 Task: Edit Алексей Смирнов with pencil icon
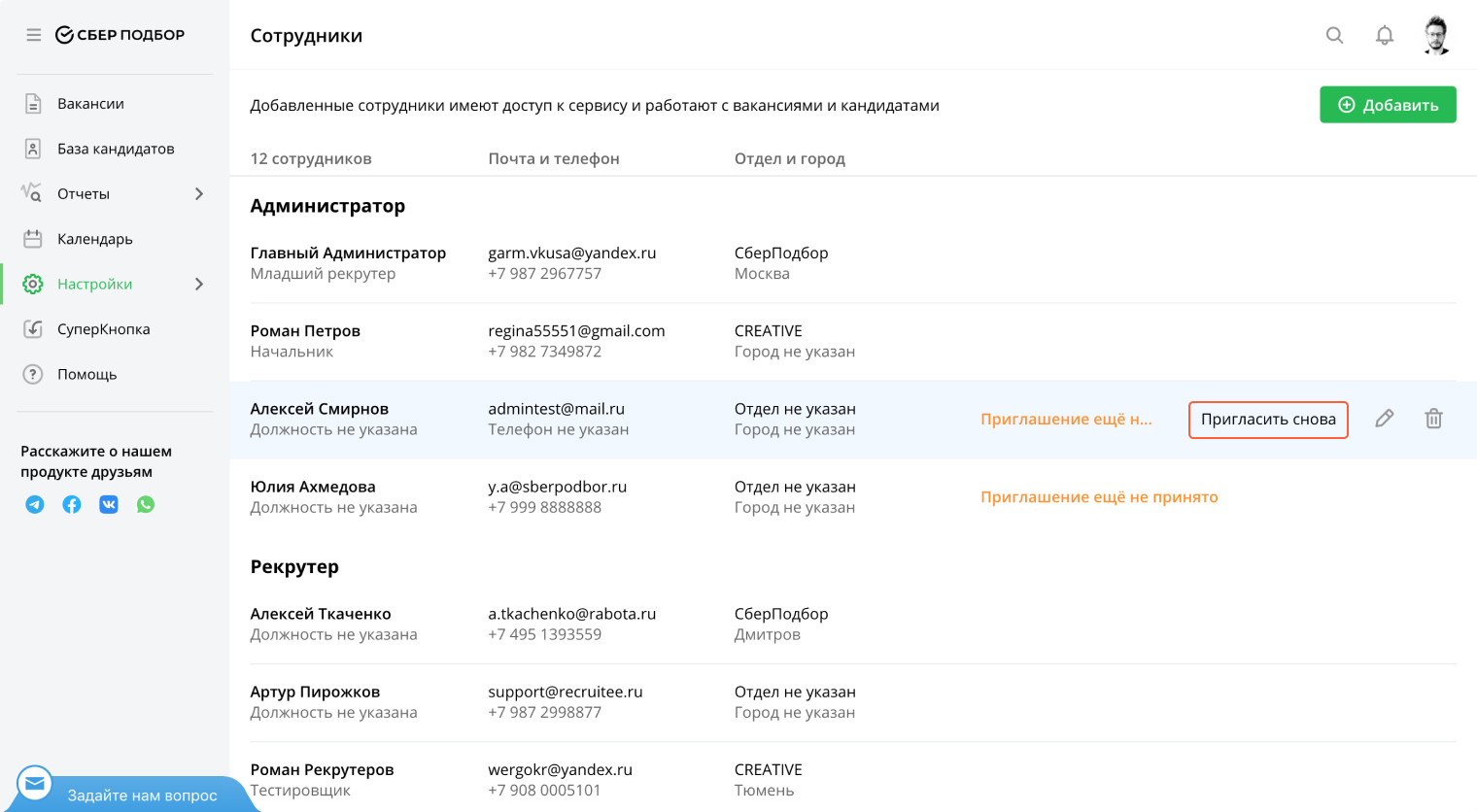point(1385,419)
